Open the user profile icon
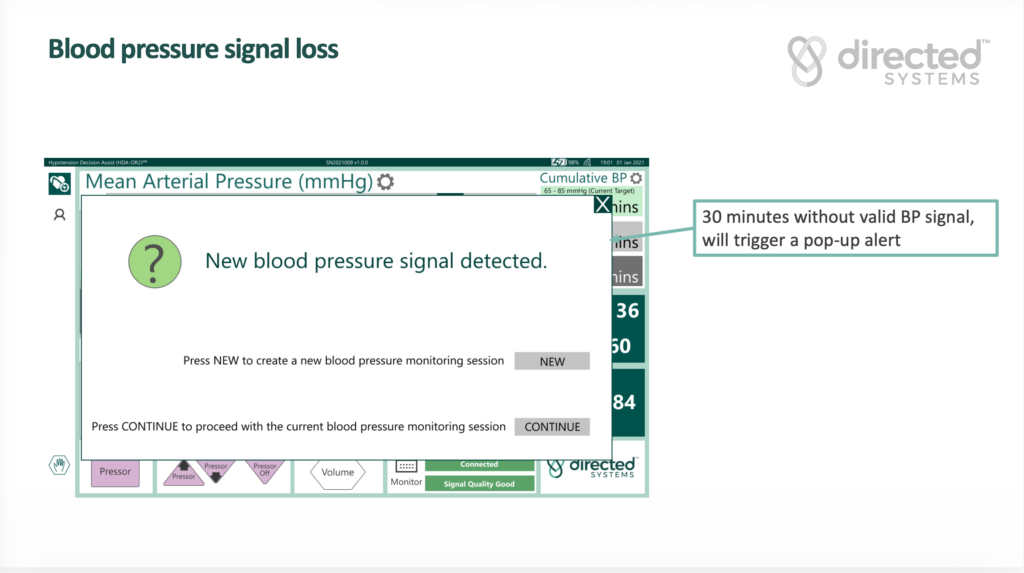 (59, 214)
